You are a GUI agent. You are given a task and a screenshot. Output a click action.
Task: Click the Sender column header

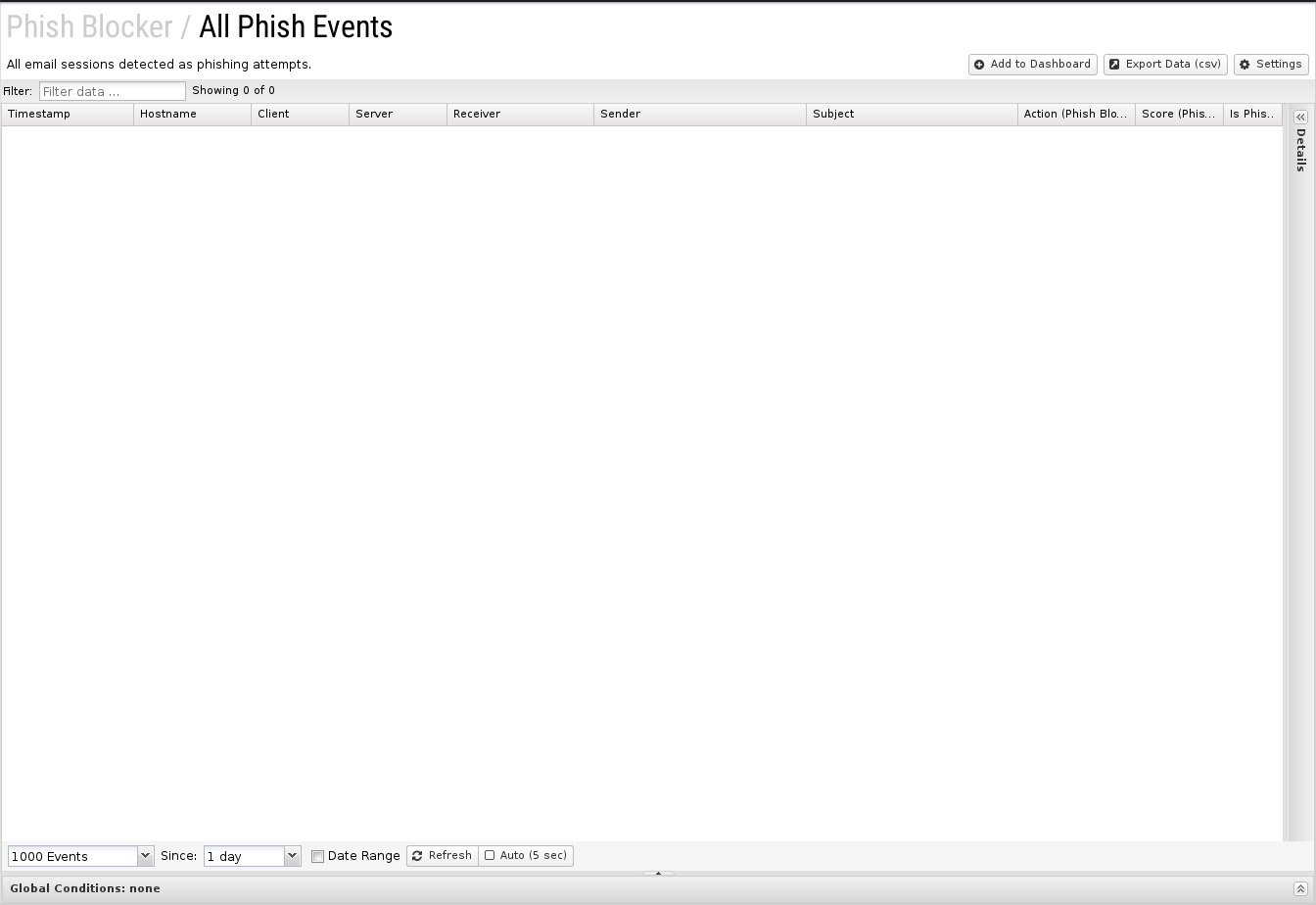pos(700,114)
